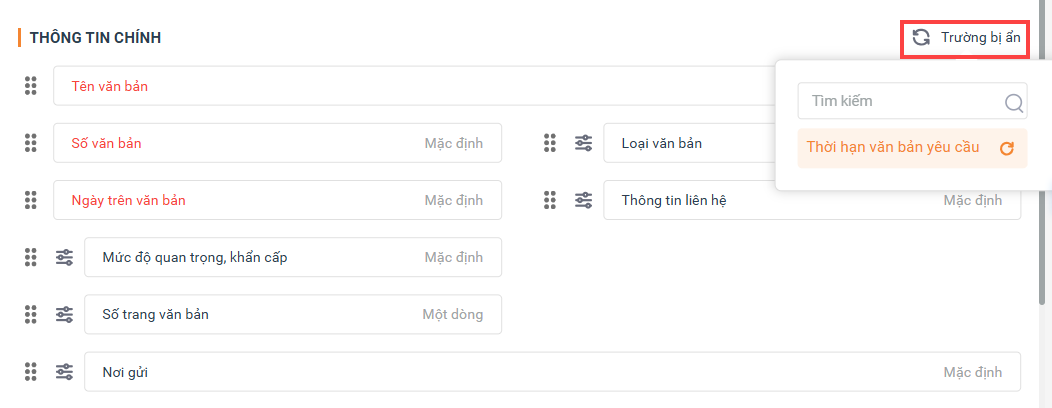Viewport: 1052px width, 408px height.
Task: Restore the hidden field Thời hạn văn bản yêu cầu
Action: pyautogui.click(x=1007, y=148)
